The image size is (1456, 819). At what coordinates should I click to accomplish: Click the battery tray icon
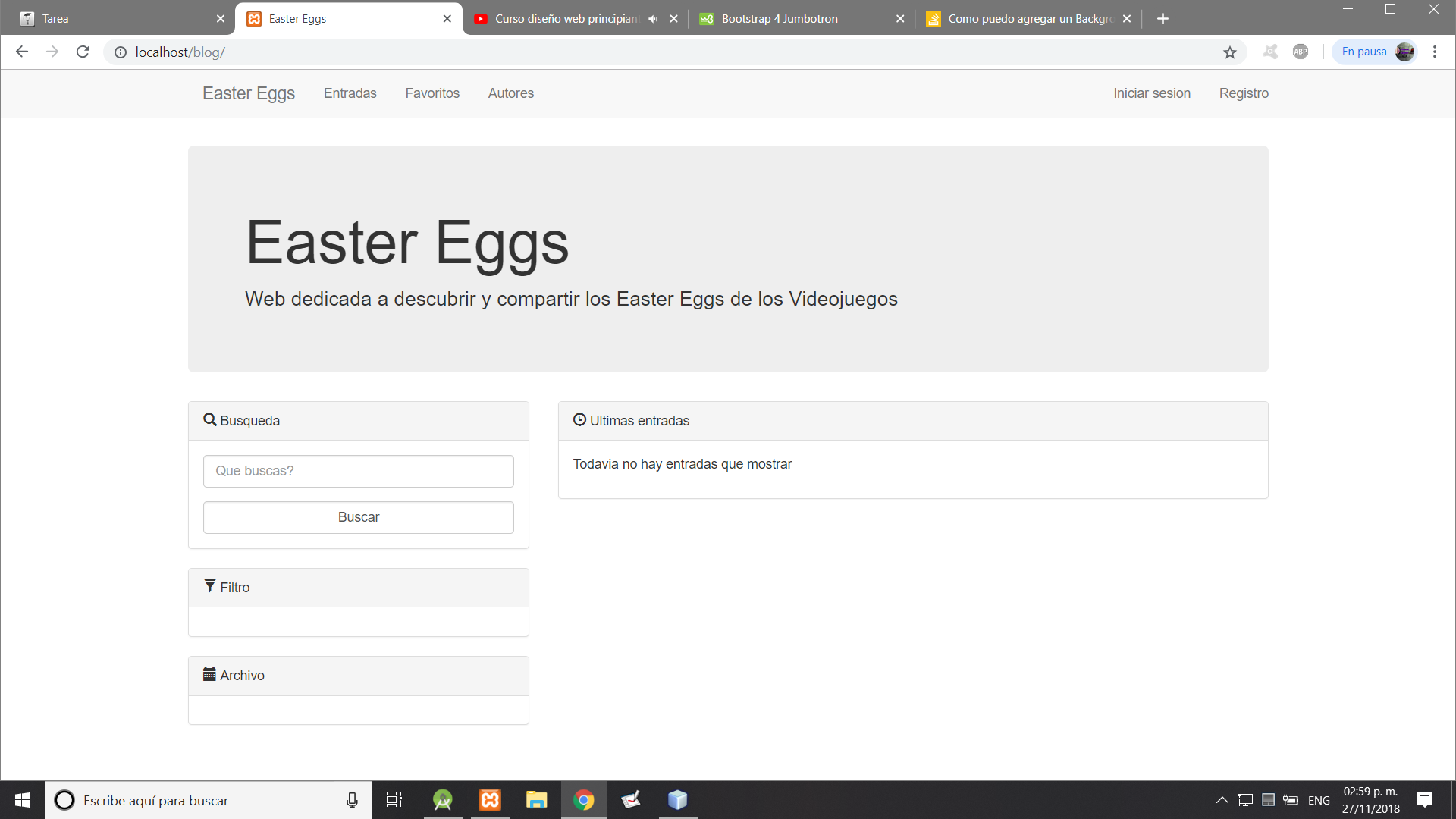coord(1291,800)
